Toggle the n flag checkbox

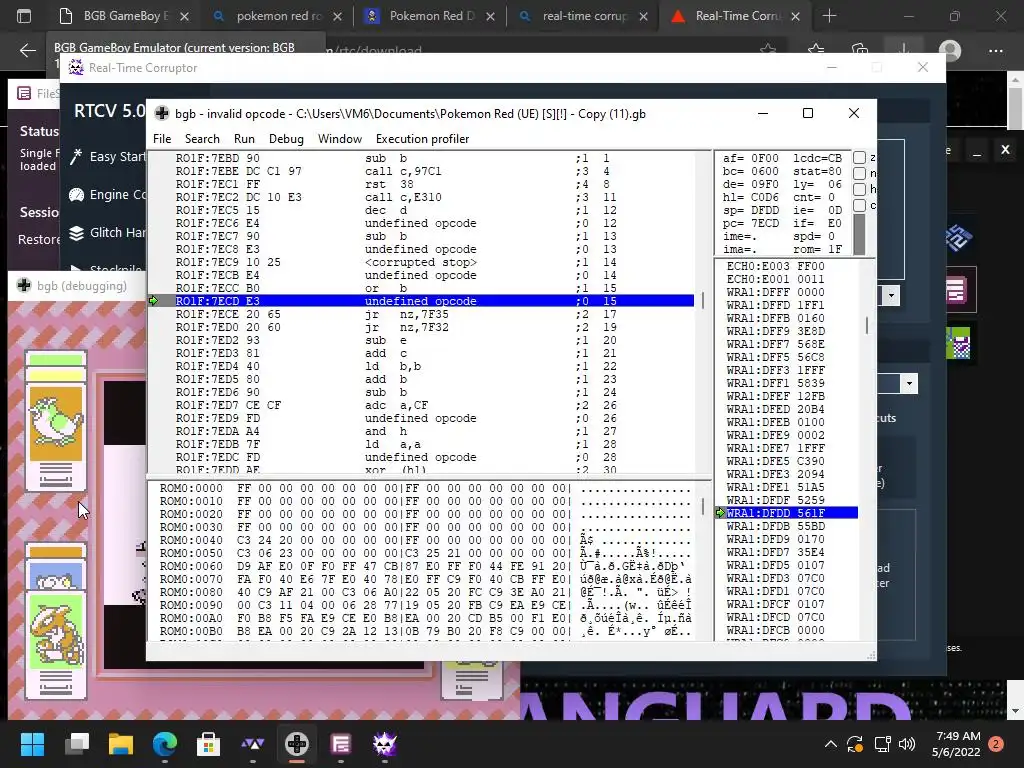pyautogui.click(x=859, y=173)
